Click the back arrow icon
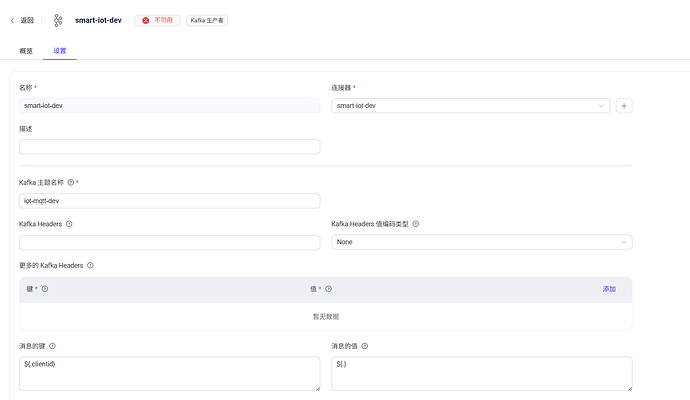This screenshot has width=690, height=400. tap(12, 20)
